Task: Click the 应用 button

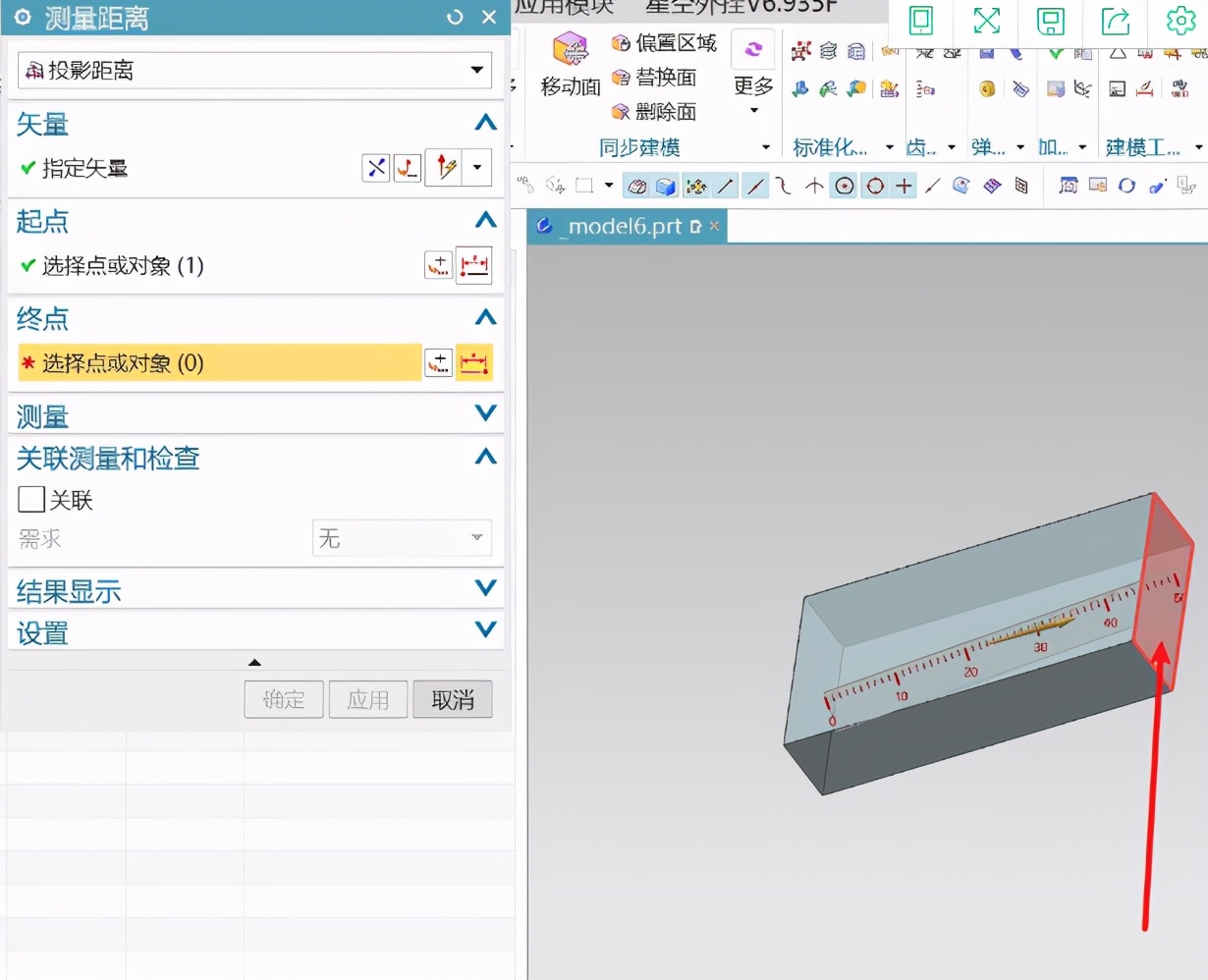Action: click(368, 699)
